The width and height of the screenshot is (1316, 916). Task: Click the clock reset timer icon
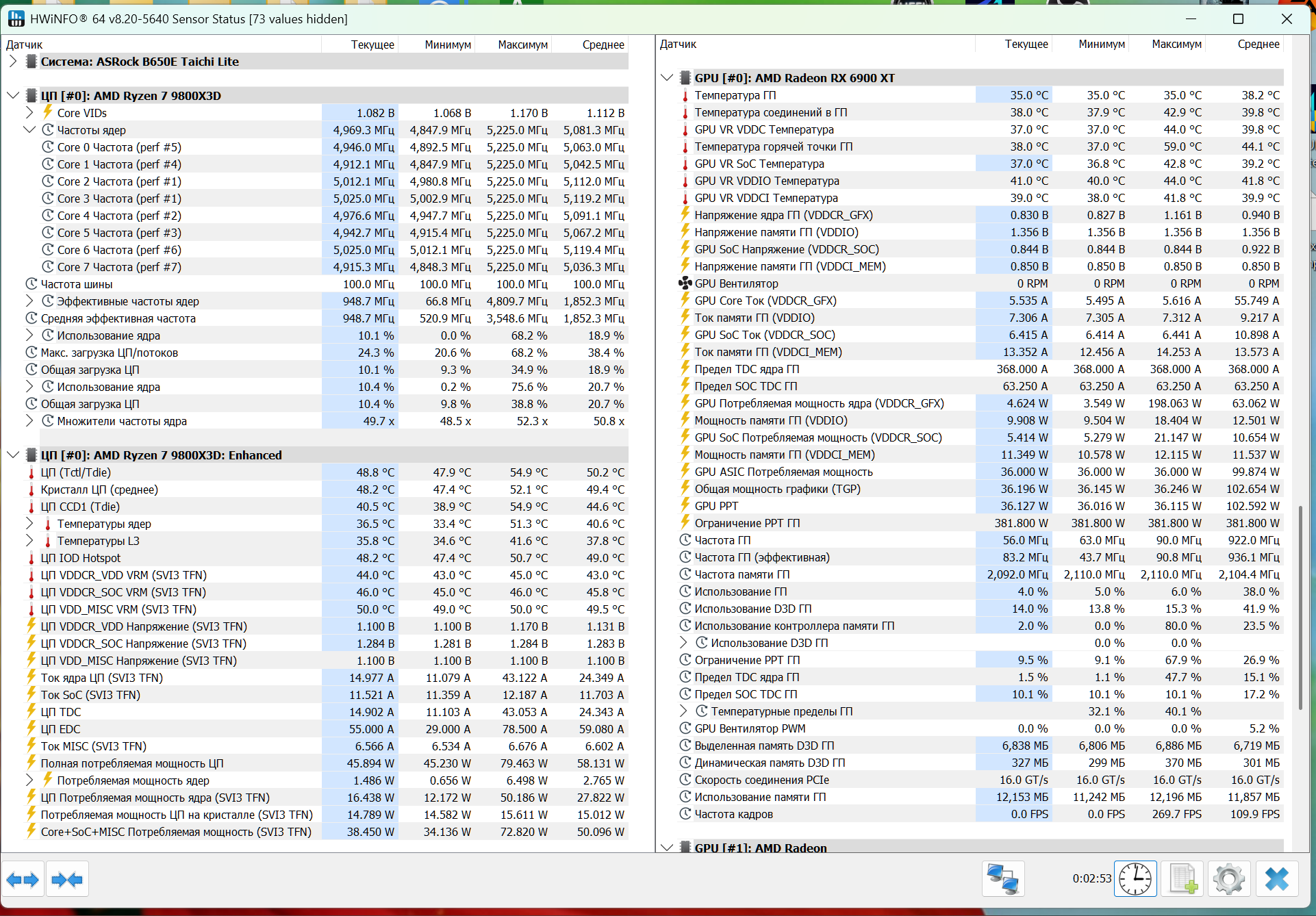1135,879
